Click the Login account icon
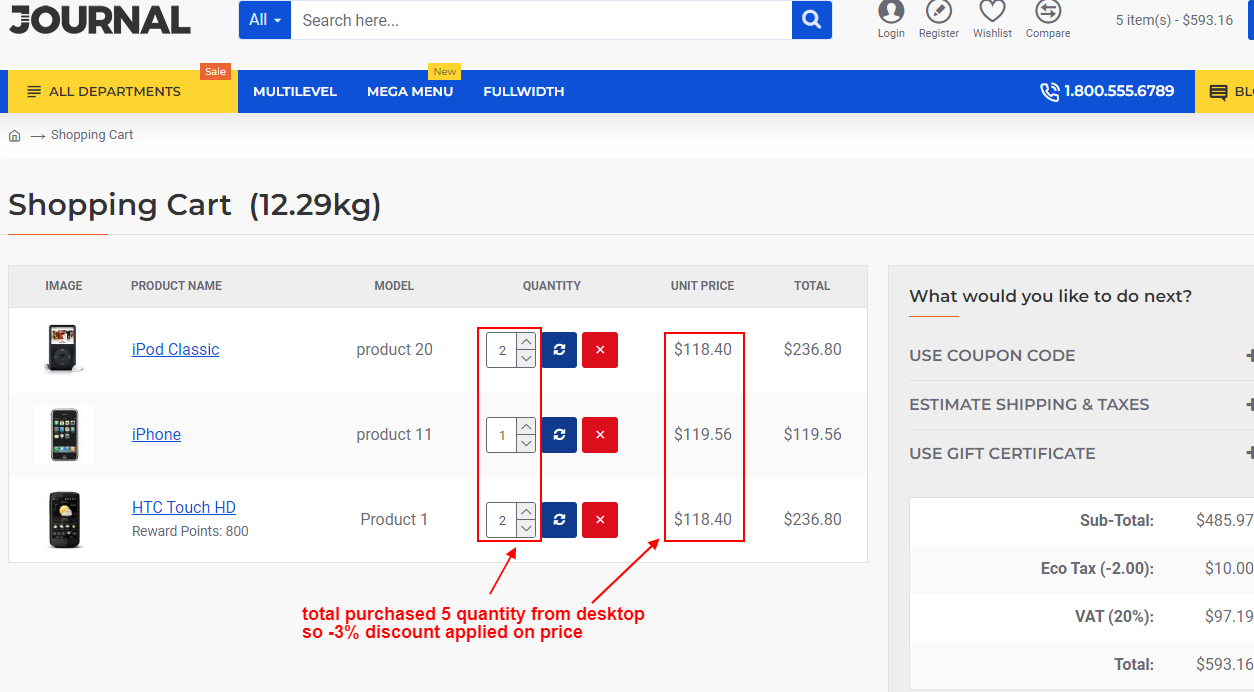This screenshot has height=692, width=1254. point(890,14)
